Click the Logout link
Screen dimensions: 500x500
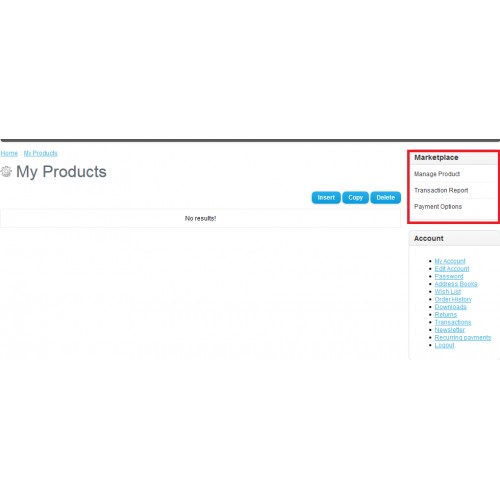pos(444,345)
